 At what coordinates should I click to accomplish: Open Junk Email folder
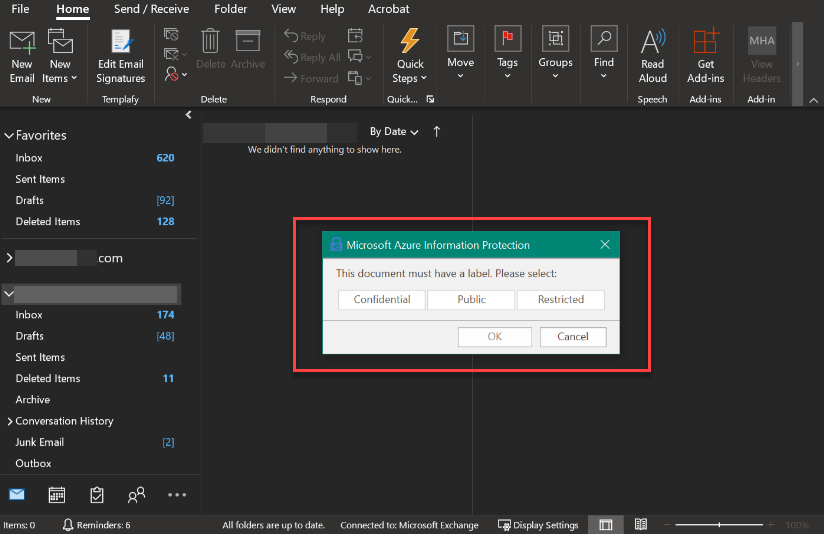point(95,442)
